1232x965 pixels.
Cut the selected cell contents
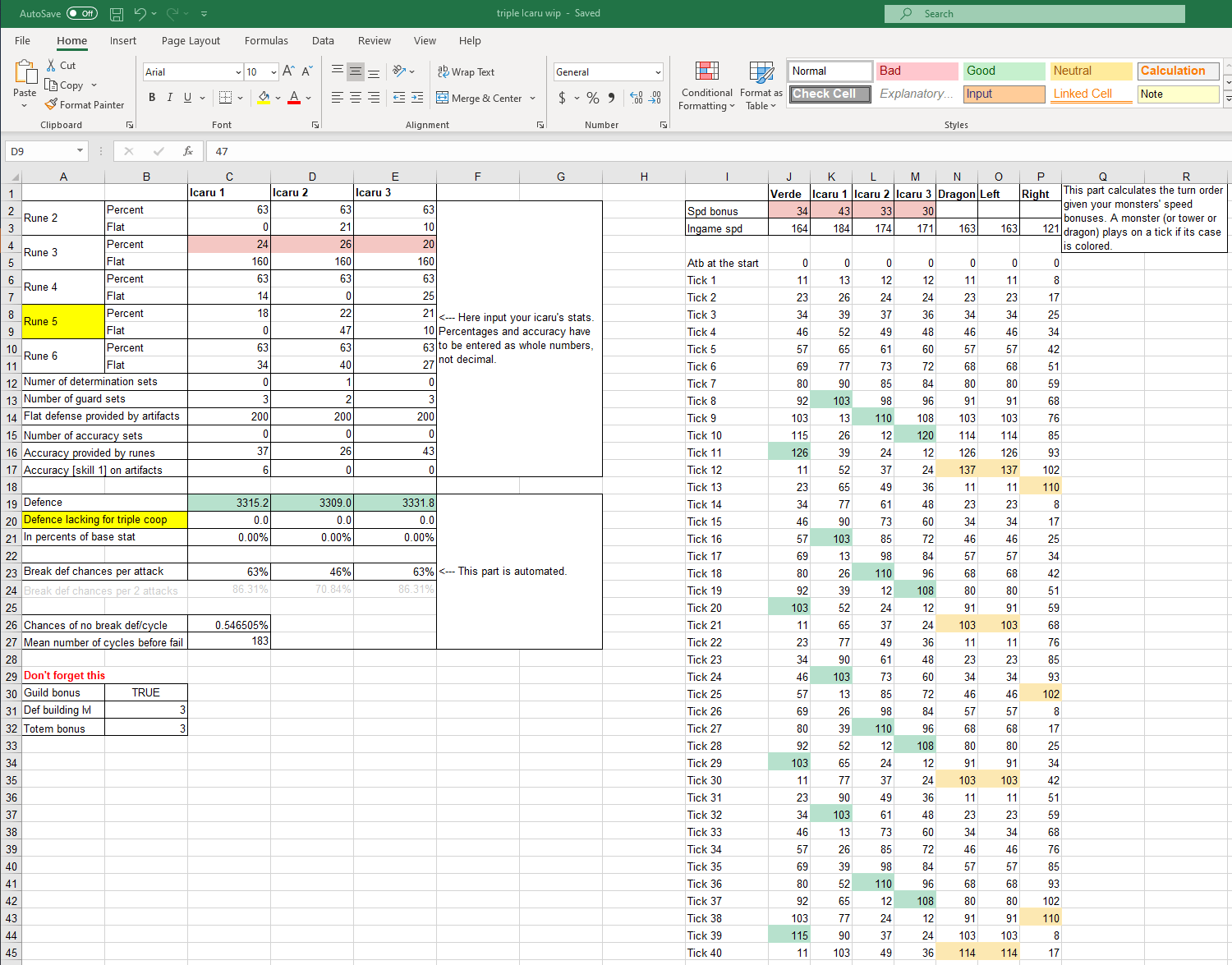(61, 66)
